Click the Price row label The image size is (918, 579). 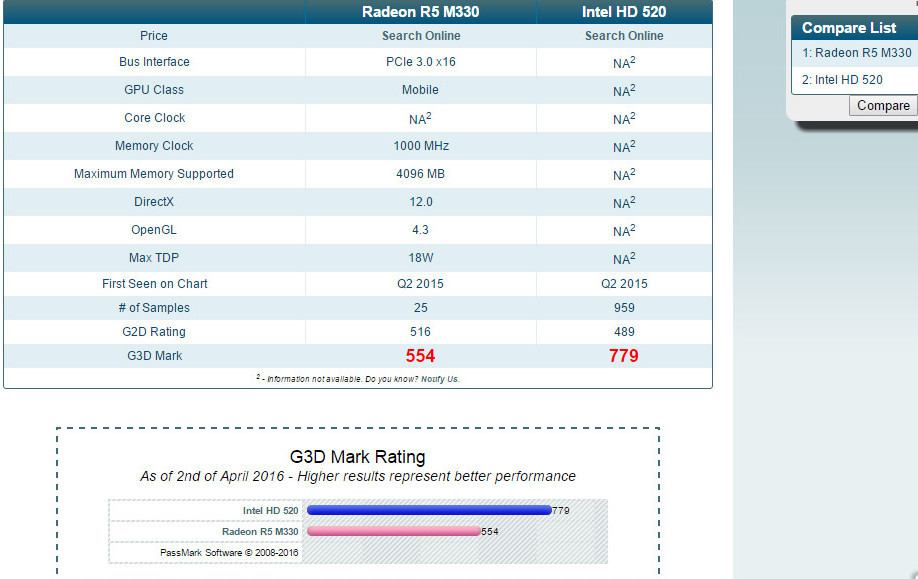click(153, 36)
